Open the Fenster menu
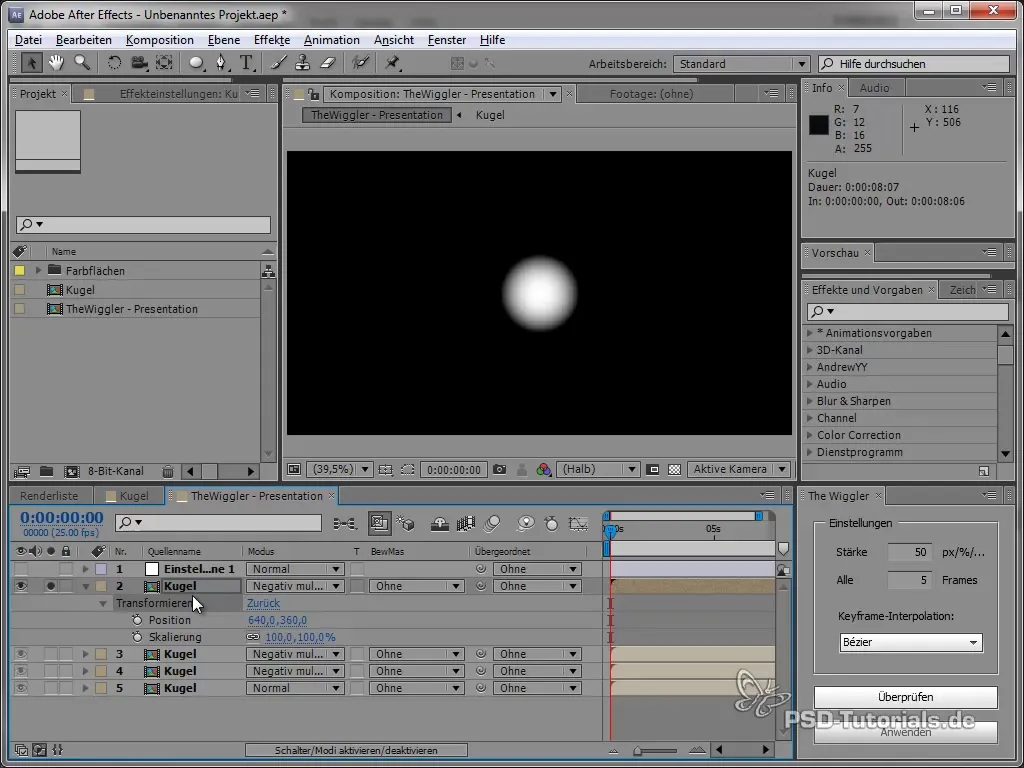The width and height of the screenshot is (1024, 768). (447, 40)
